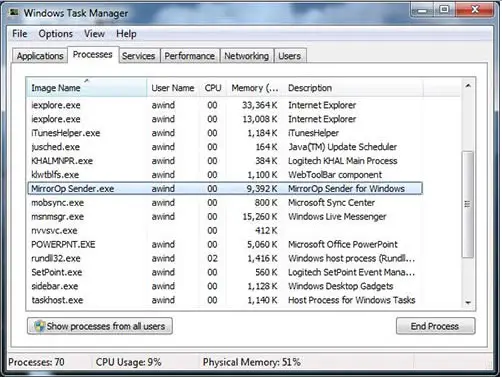
Task: Select the taskhost.exe process
Action: coord(225,300)
